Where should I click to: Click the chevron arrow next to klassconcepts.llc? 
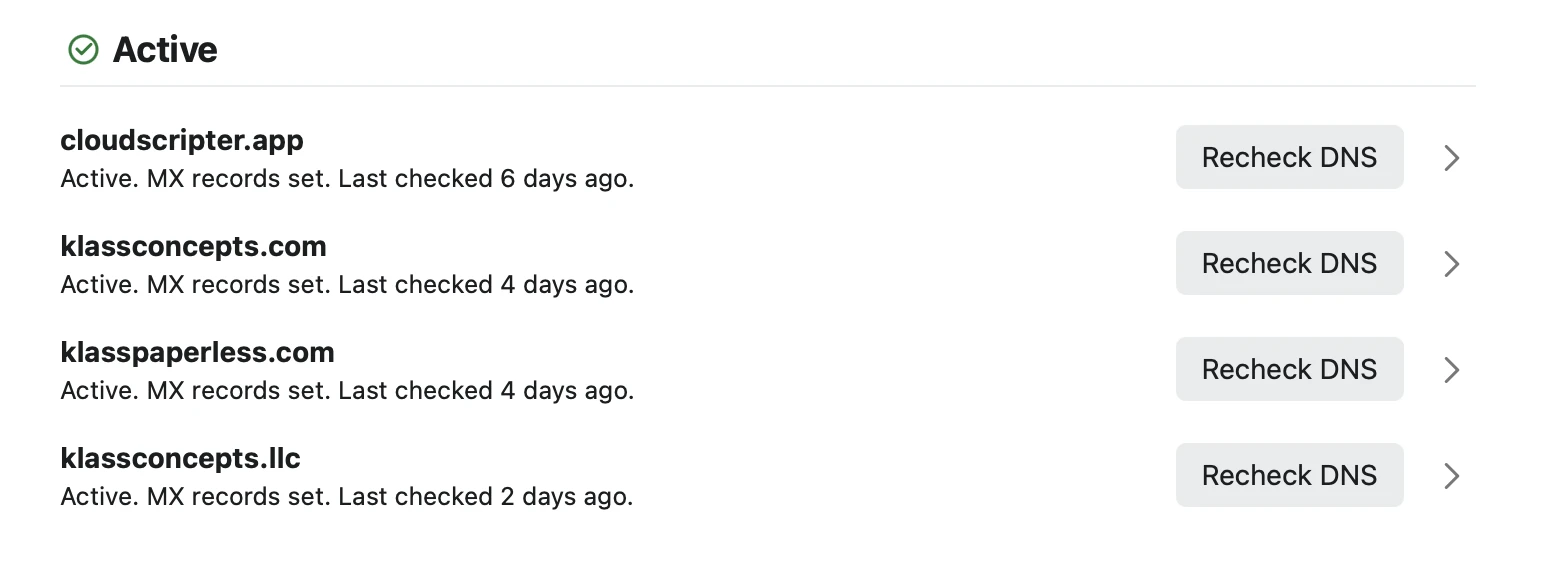click(x=1452, y=476)
